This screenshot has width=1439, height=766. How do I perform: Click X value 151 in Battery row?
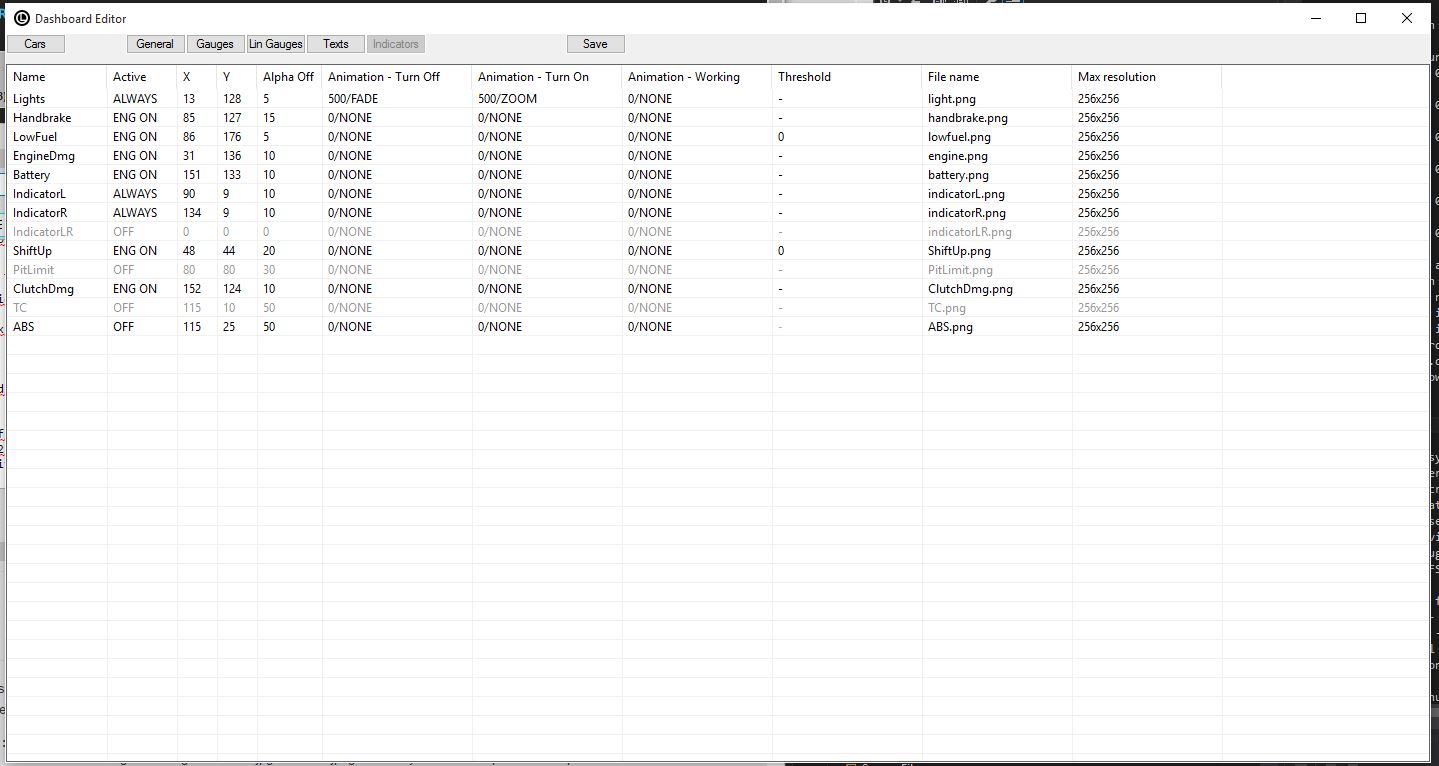coord(192,175)
